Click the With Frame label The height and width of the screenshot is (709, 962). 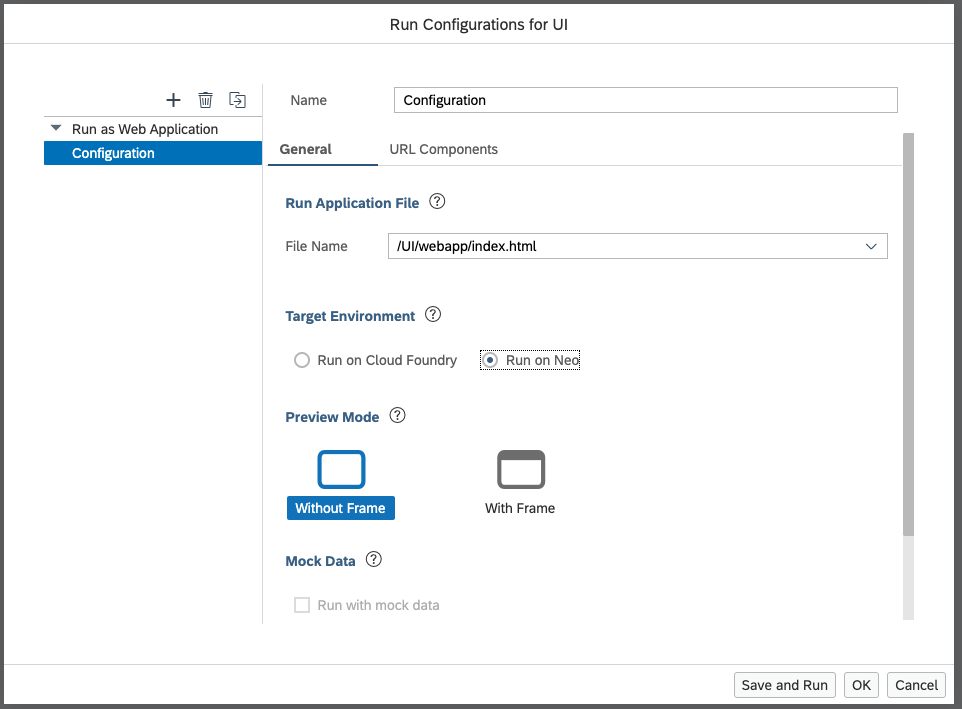pos(520,508)
